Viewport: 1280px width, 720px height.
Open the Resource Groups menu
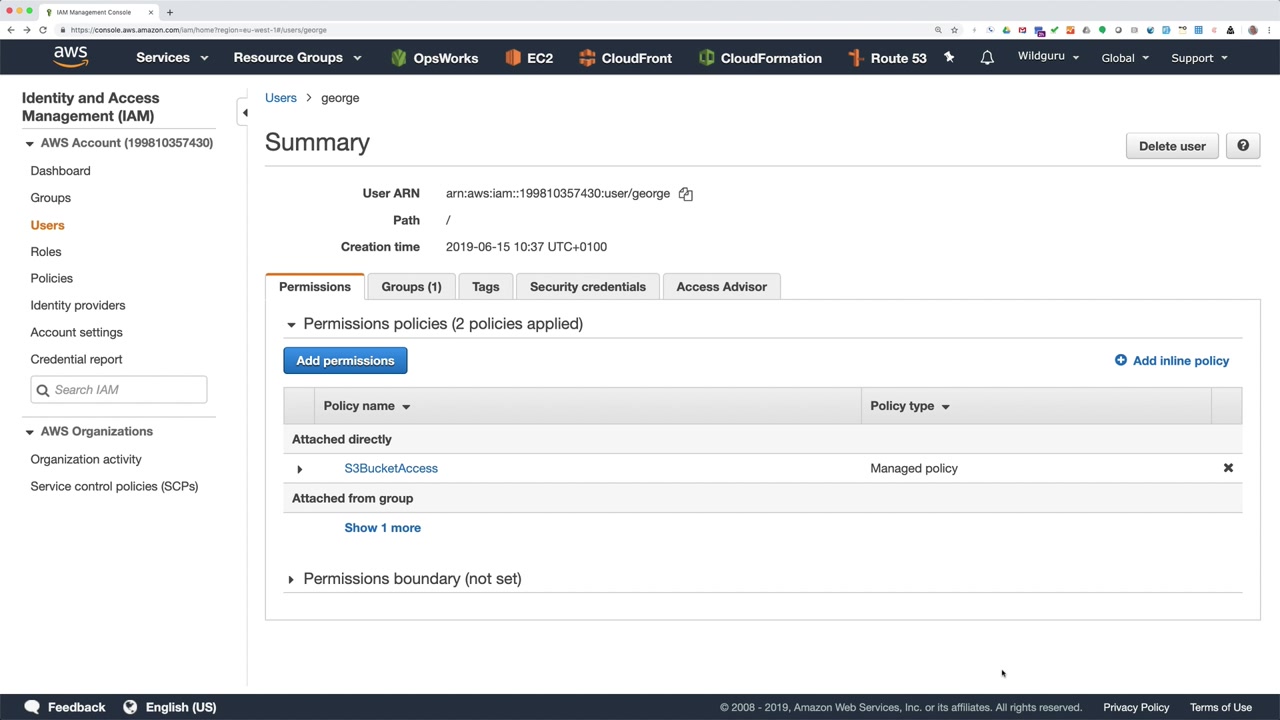297,58
